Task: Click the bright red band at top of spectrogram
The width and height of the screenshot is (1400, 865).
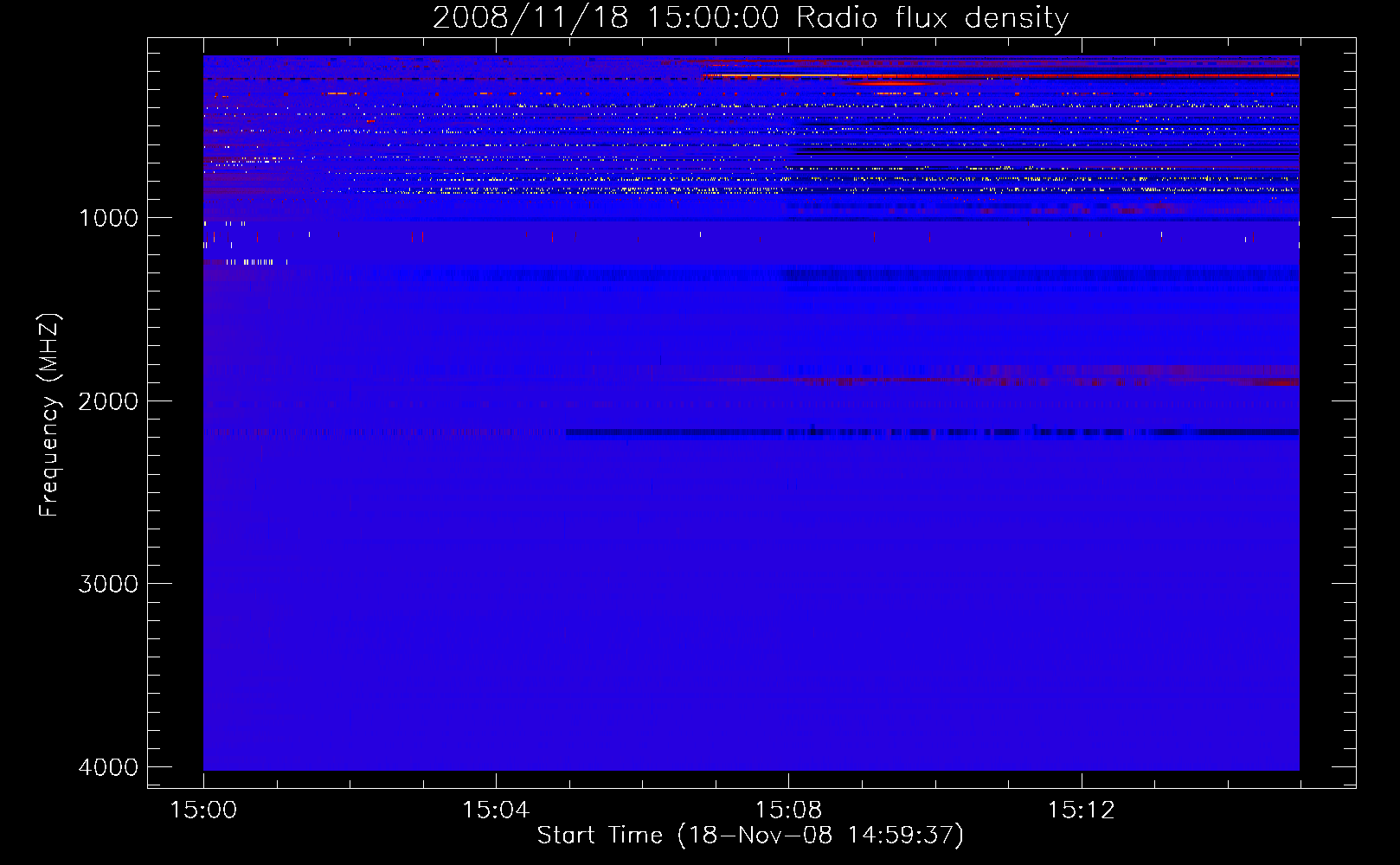Action: 999,76
